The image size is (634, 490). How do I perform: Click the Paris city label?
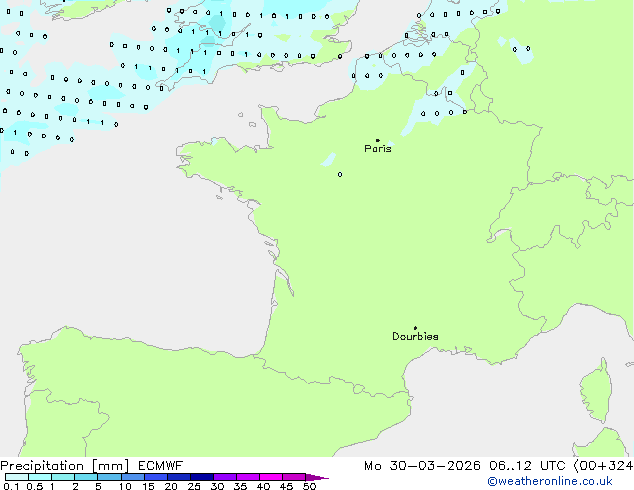(378, 149)
